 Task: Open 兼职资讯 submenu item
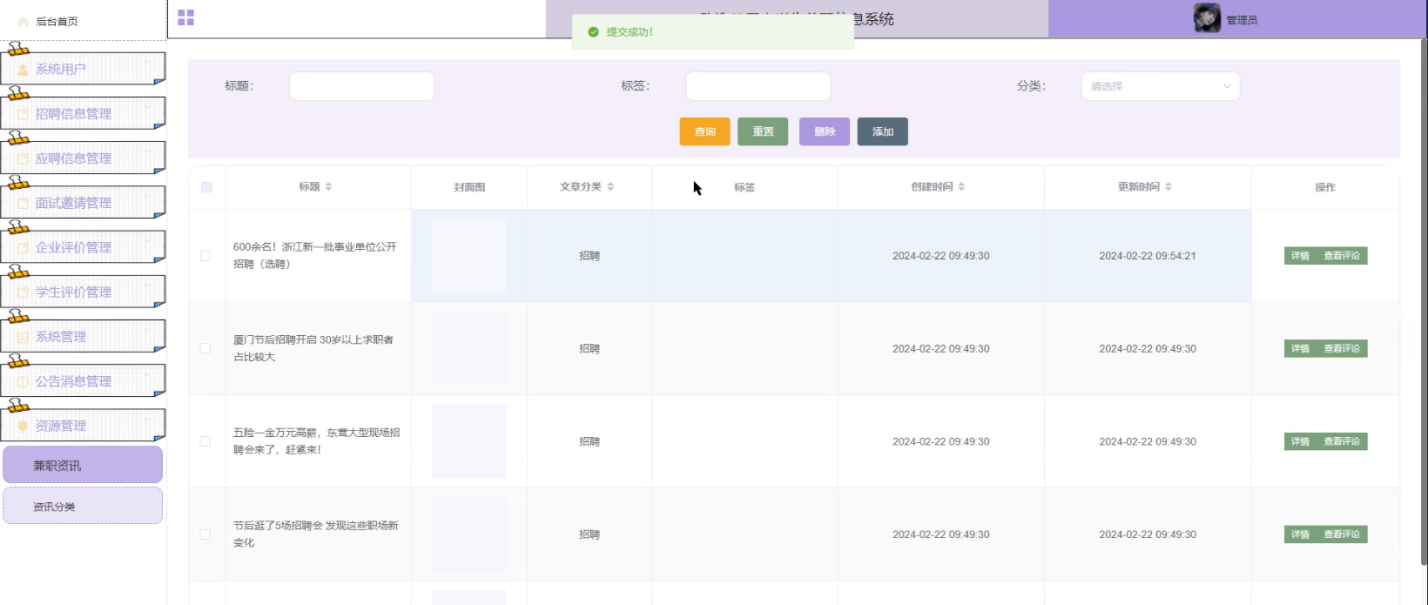[83, 465]
